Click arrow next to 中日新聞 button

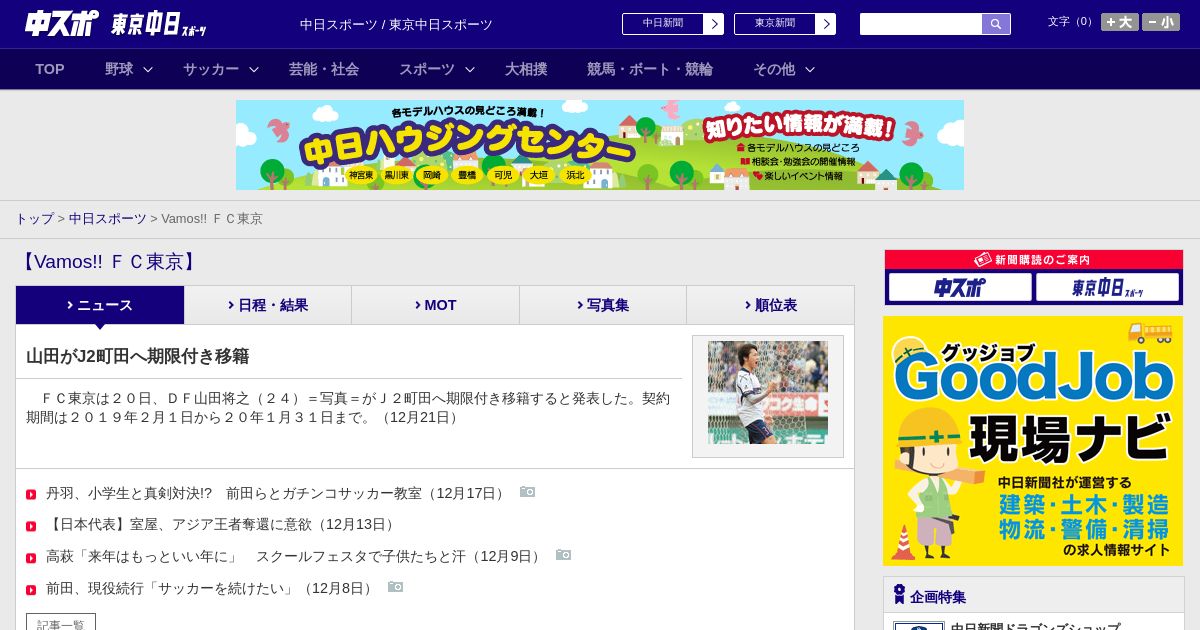pyautogui.click(x=714, y=24)
